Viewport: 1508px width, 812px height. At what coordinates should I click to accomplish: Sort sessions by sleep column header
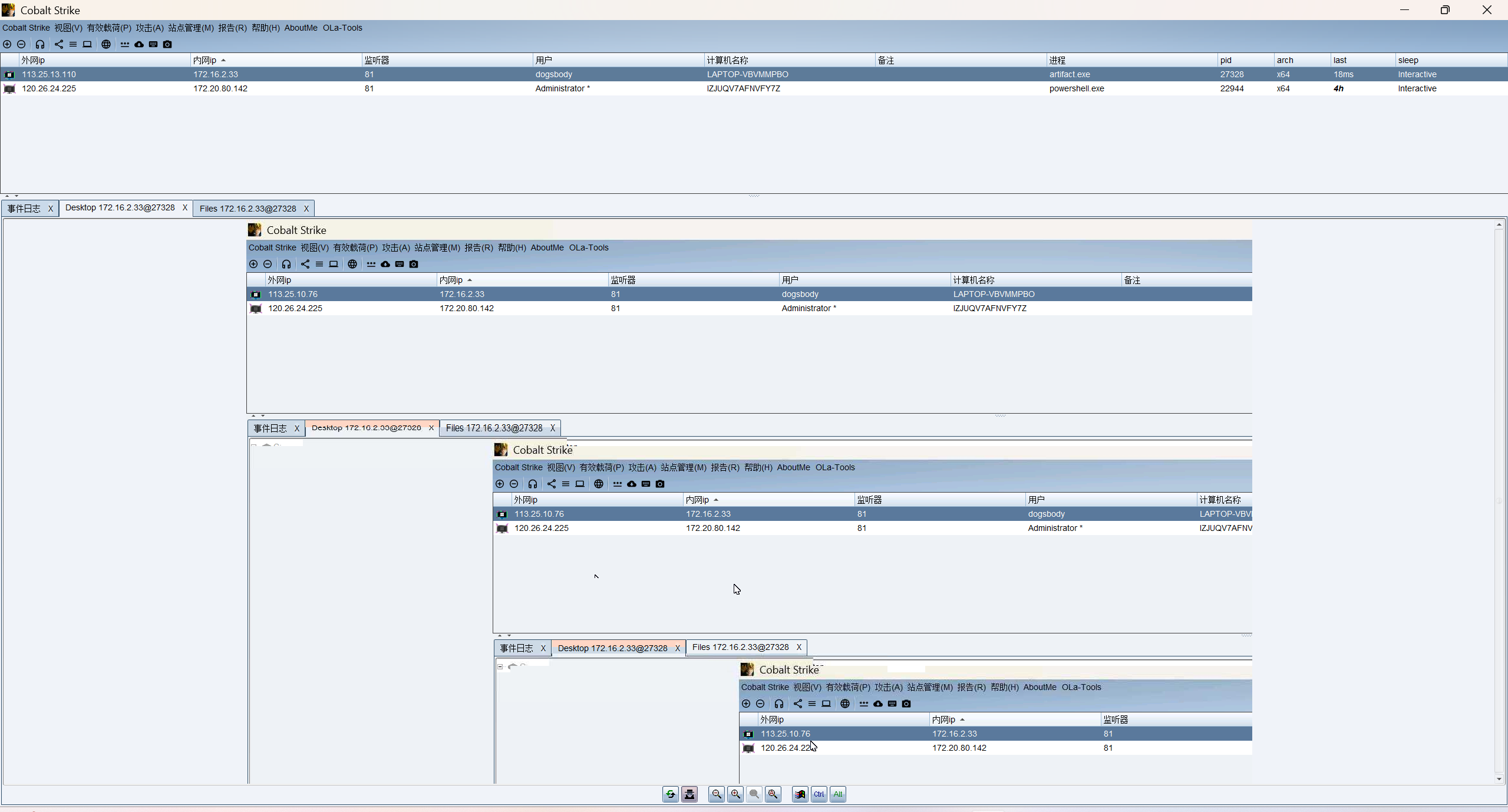point(1451,60)
